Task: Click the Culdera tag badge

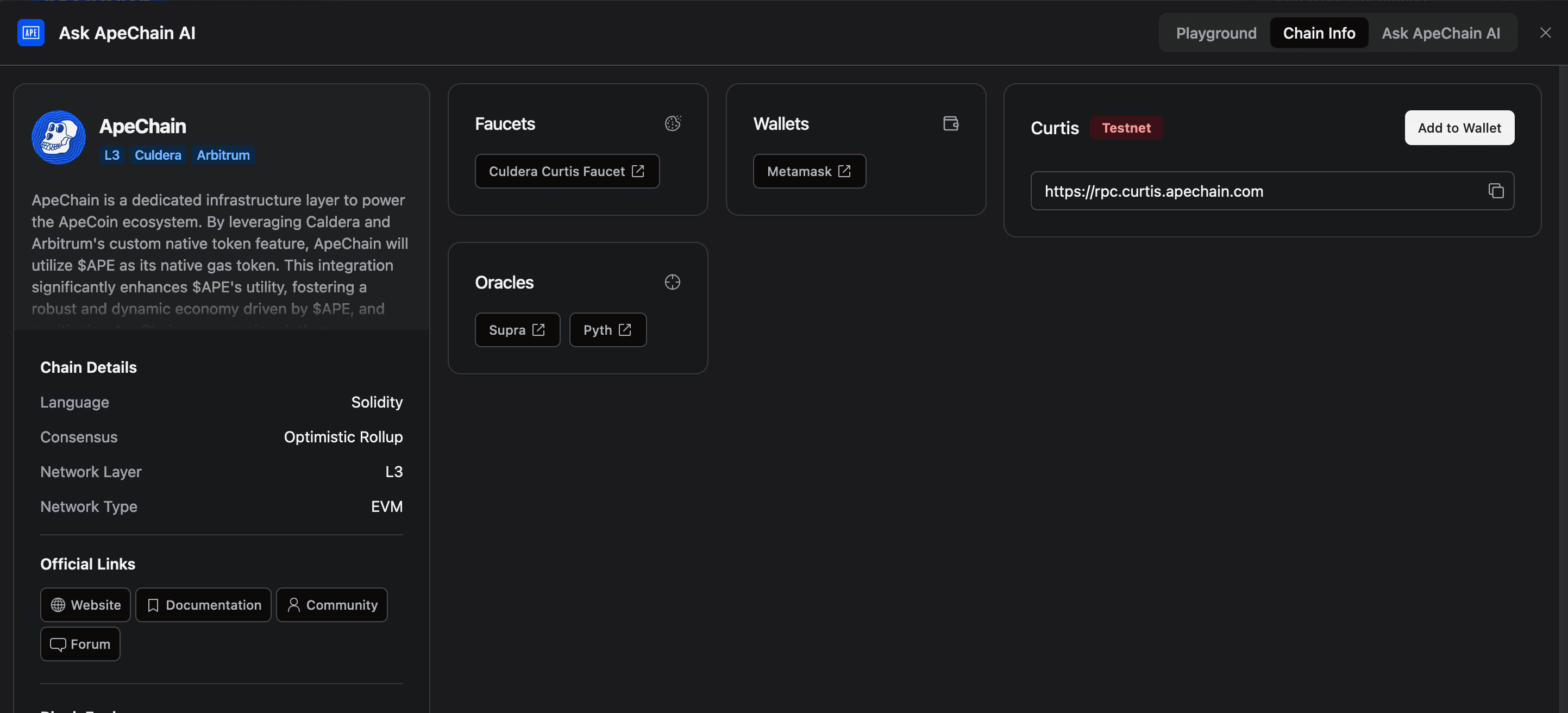Action: tap(158, 155)
